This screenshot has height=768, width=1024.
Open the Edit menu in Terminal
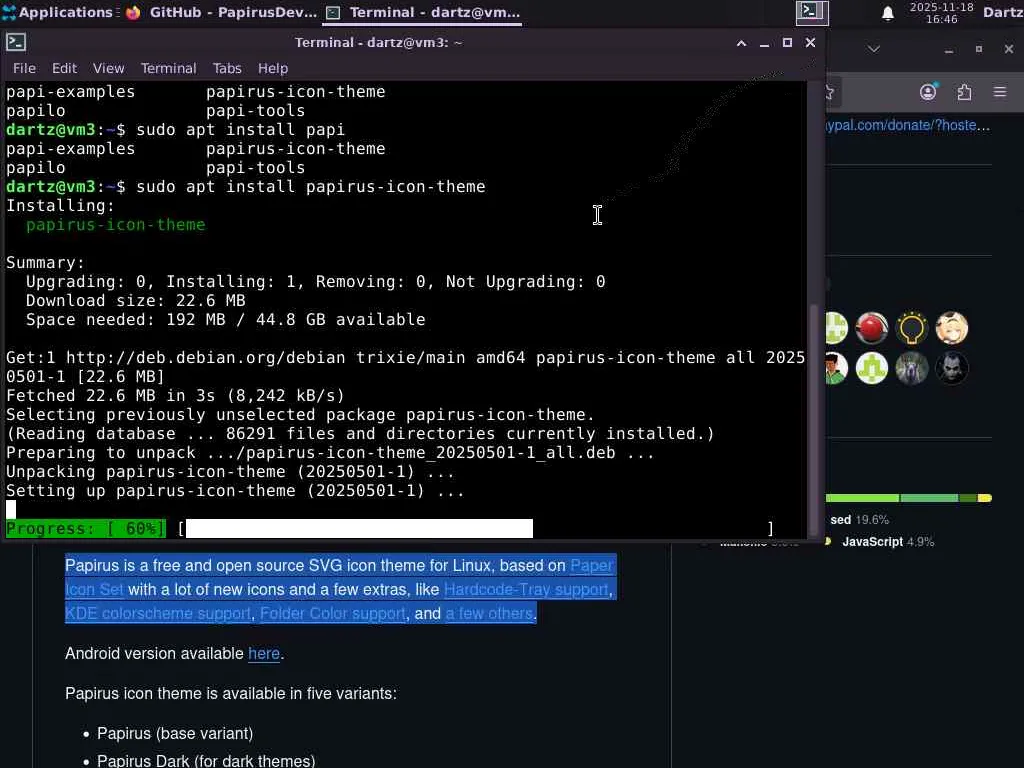[64, 69]
